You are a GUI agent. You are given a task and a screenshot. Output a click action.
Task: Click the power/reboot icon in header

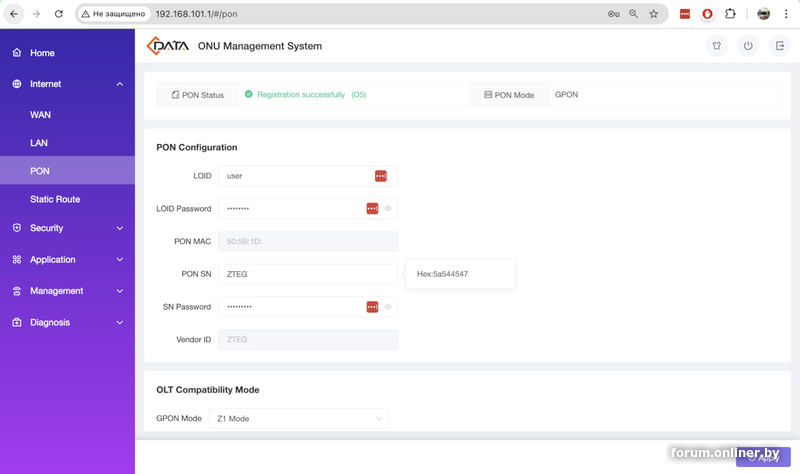(748, 46)
